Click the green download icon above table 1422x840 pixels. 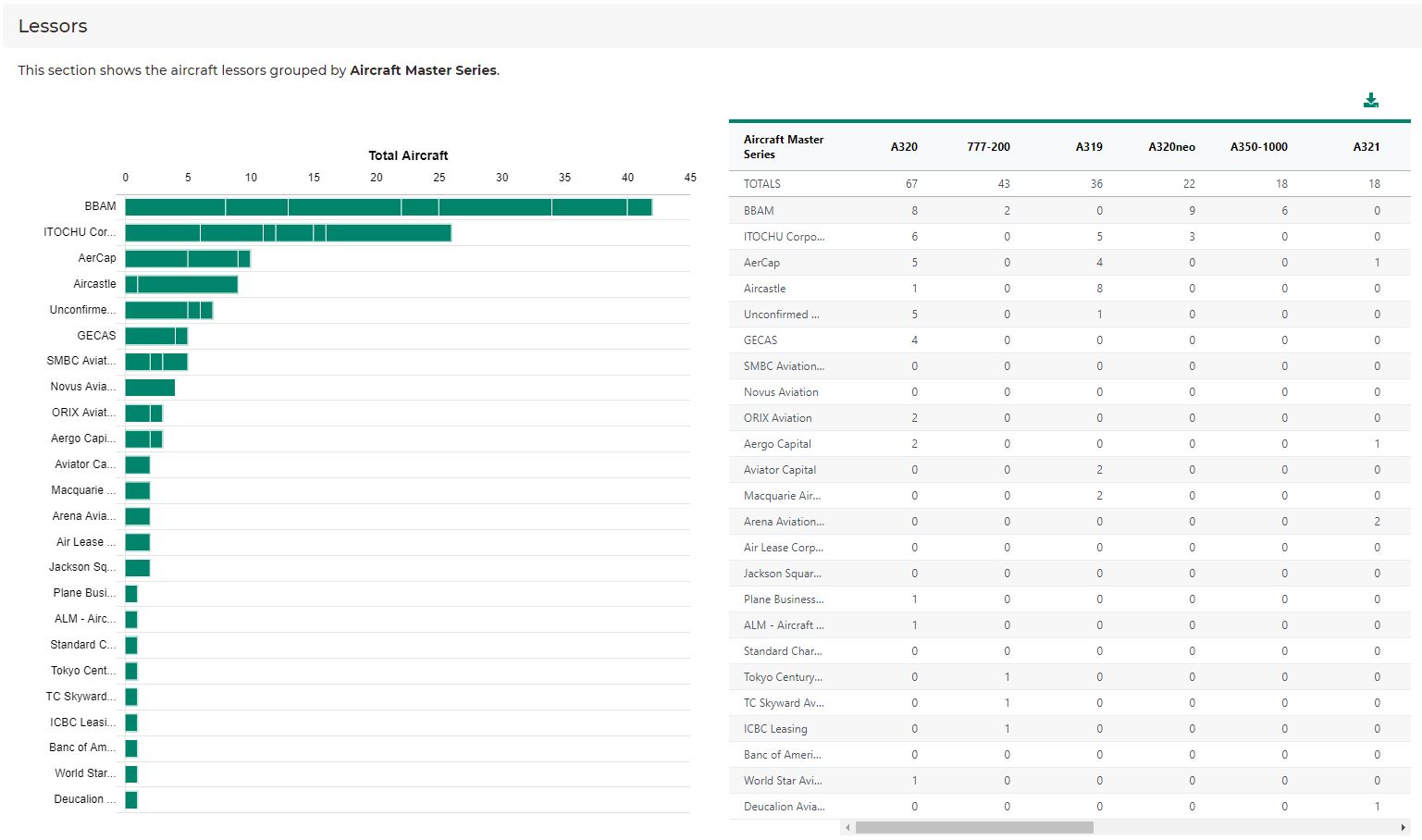point(1371,100)
